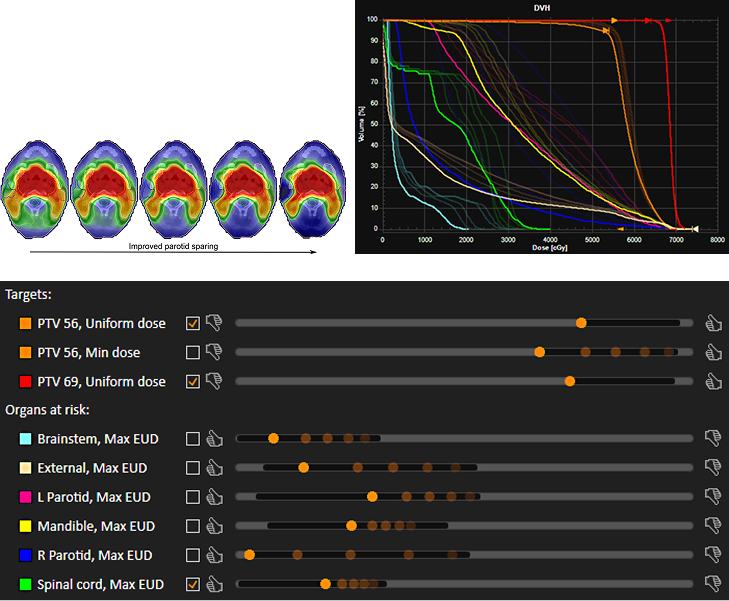This screenshot has height=601, width=729.
Task: Click thumbs-up icon right of PTV 56 Uniform dose slider
Action: (713, 323)
